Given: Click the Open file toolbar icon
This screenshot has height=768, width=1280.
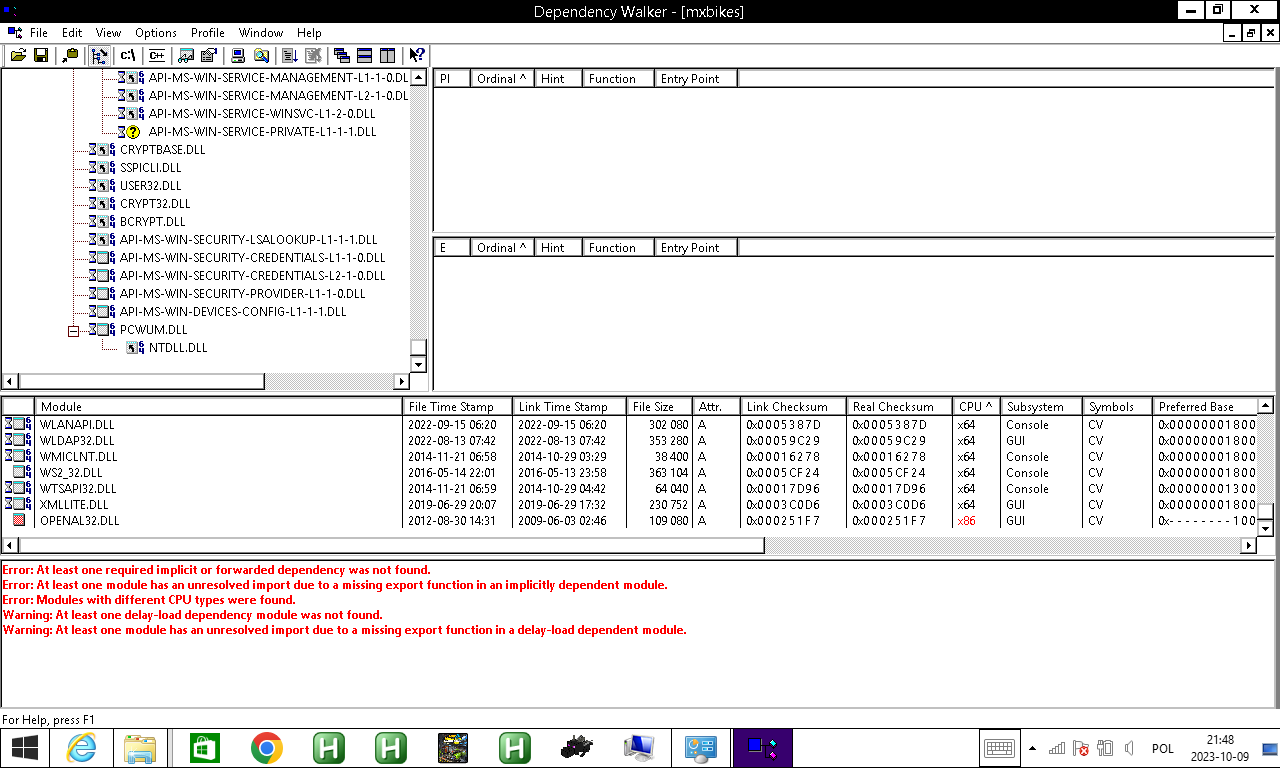Looking at the screenshot, I should pos(18,56).
